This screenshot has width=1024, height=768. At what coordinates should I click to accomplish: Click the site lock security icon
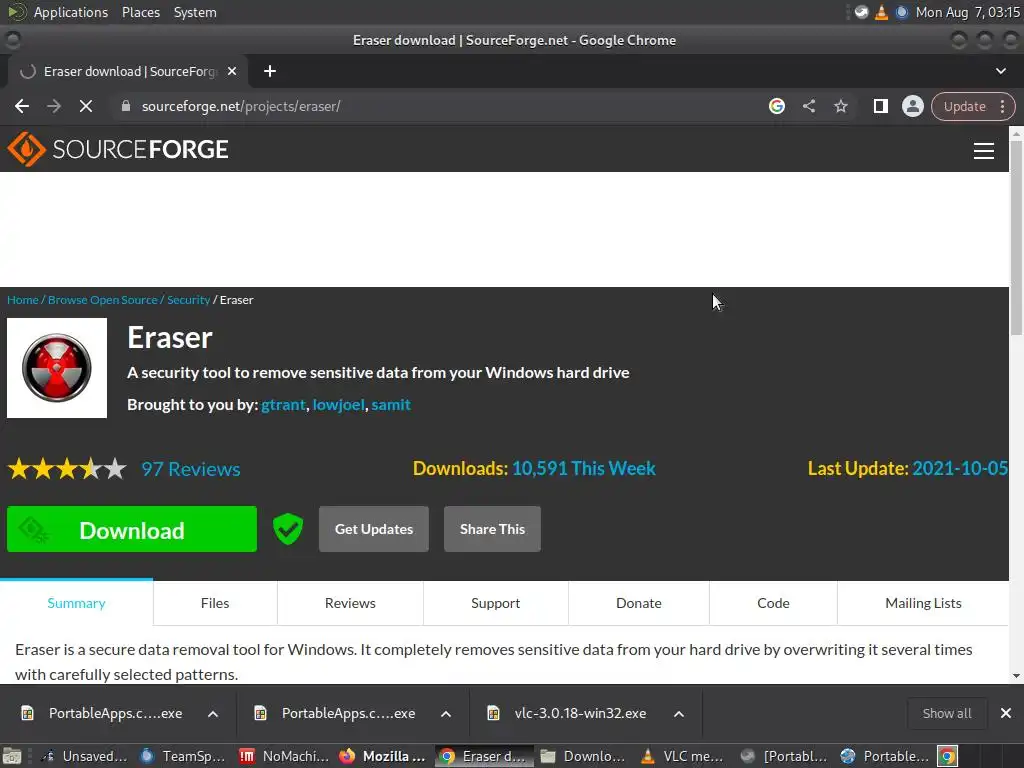[x=126, y=106]
